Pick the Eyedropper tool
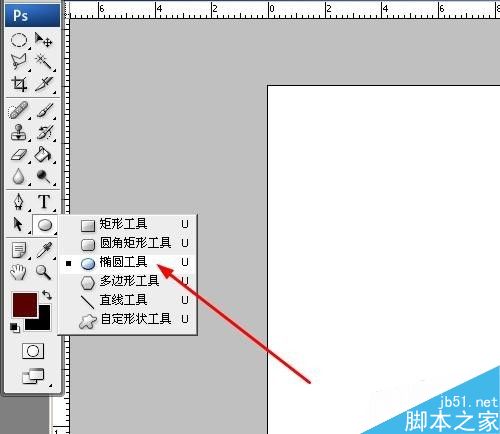 (44, 250)
